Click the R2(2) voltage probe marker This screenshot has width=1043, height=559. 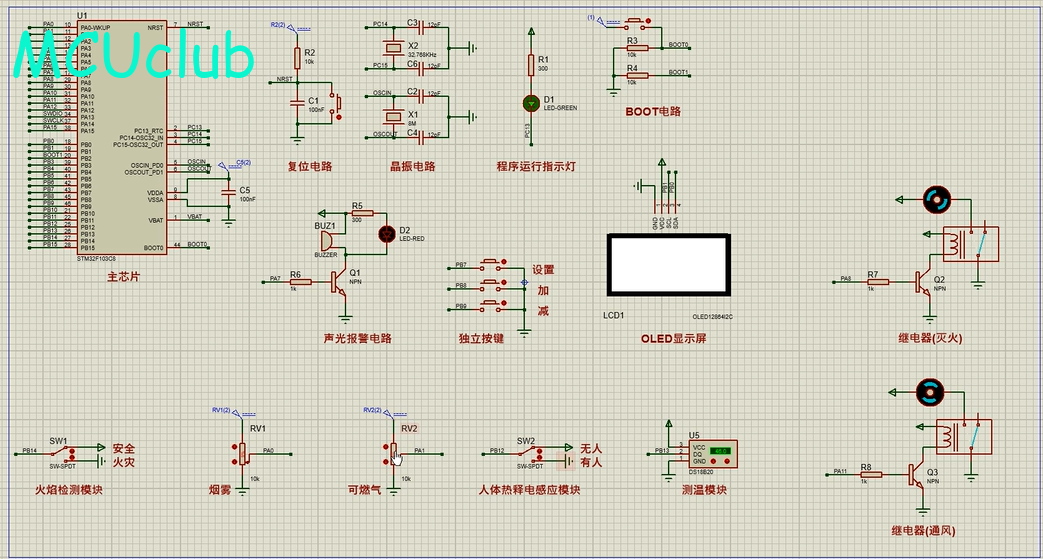[290, 27]
